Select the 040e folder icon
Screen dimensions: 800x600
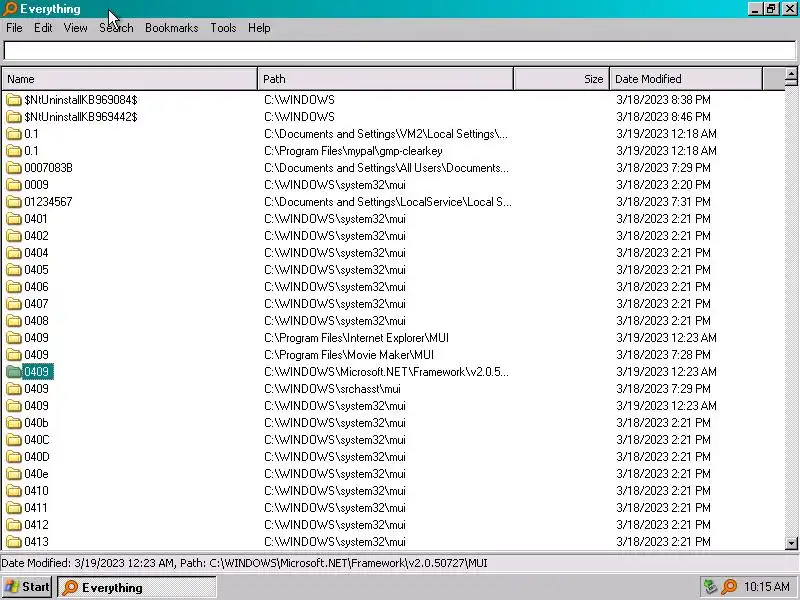click(14, 474)
